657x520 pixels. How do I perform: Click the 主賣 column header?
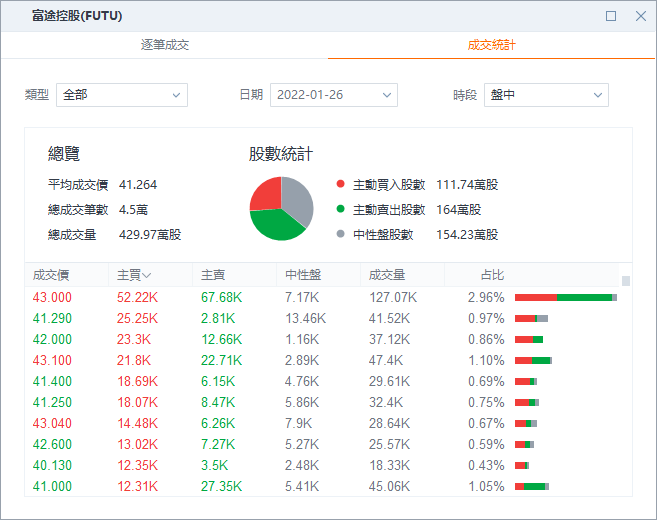(213, 275)
